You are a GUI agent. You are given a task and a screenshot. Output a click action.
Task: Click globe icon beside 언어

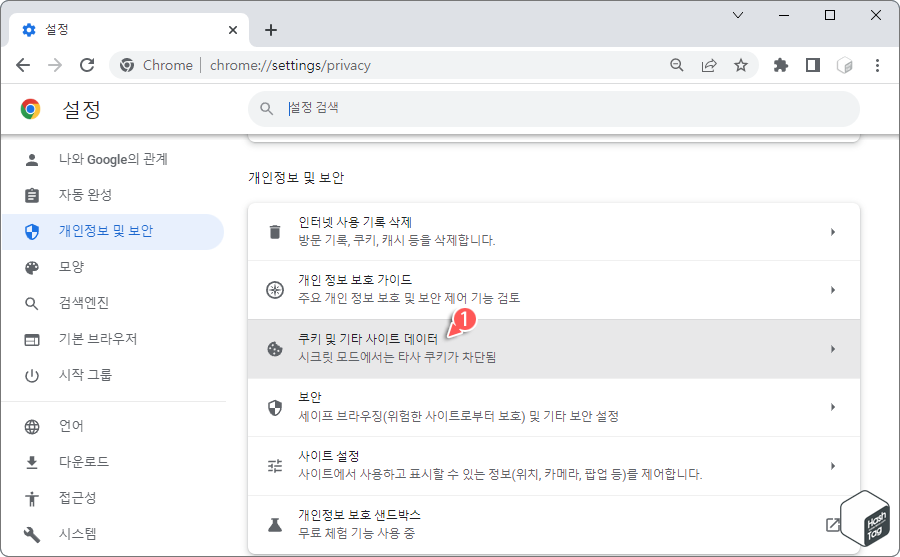[32, 427]
